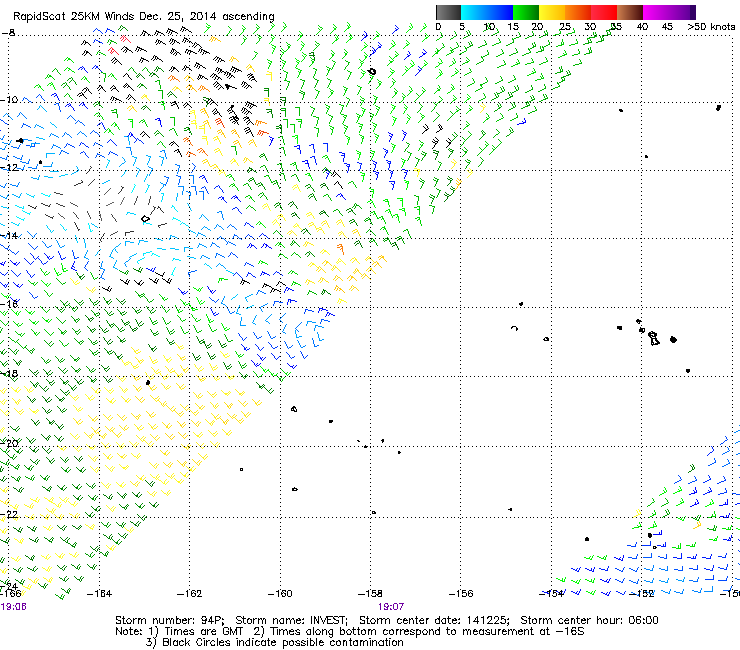Click the latitude label '-8'
The width and height of the screenshot is (740, 650).
[x=8, y=33]
